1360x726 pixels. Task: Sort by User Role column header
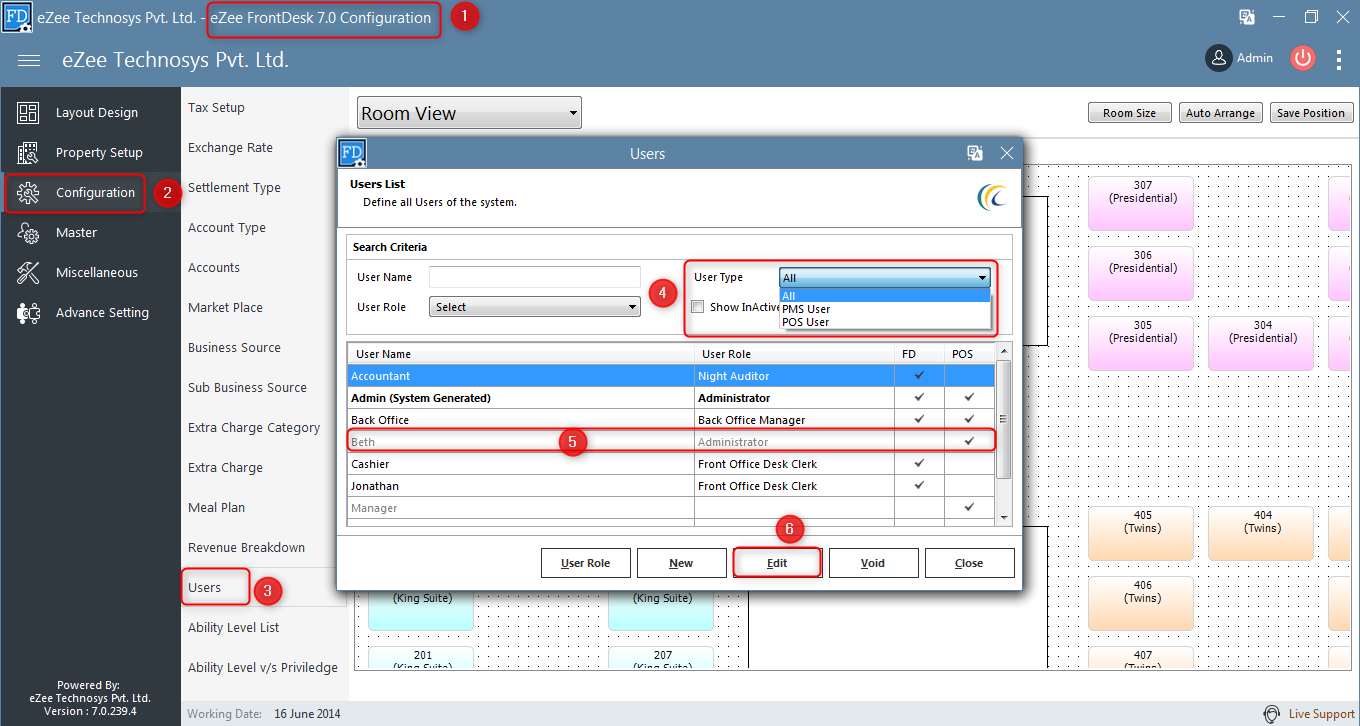pyautogui.click(x=794, y=354)
